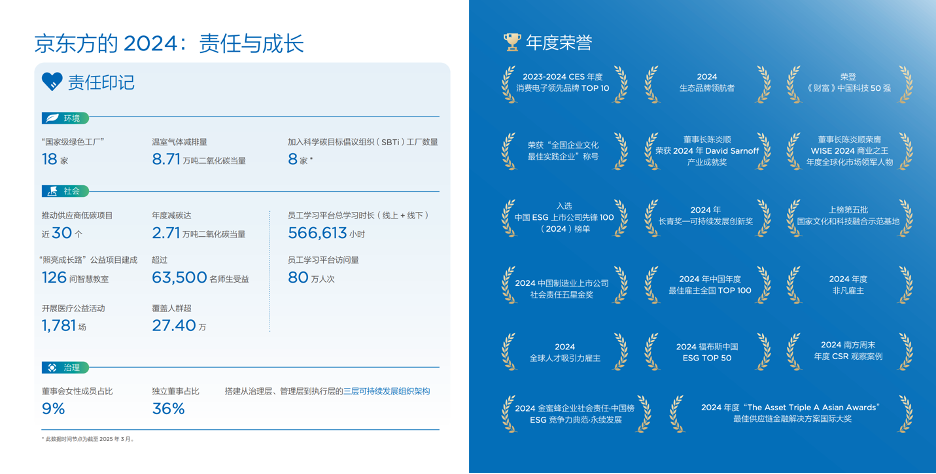Viewport: 936px width, 474px height.
Task: Click the 开展医疗公益活动 label
Action: [73, 308]
